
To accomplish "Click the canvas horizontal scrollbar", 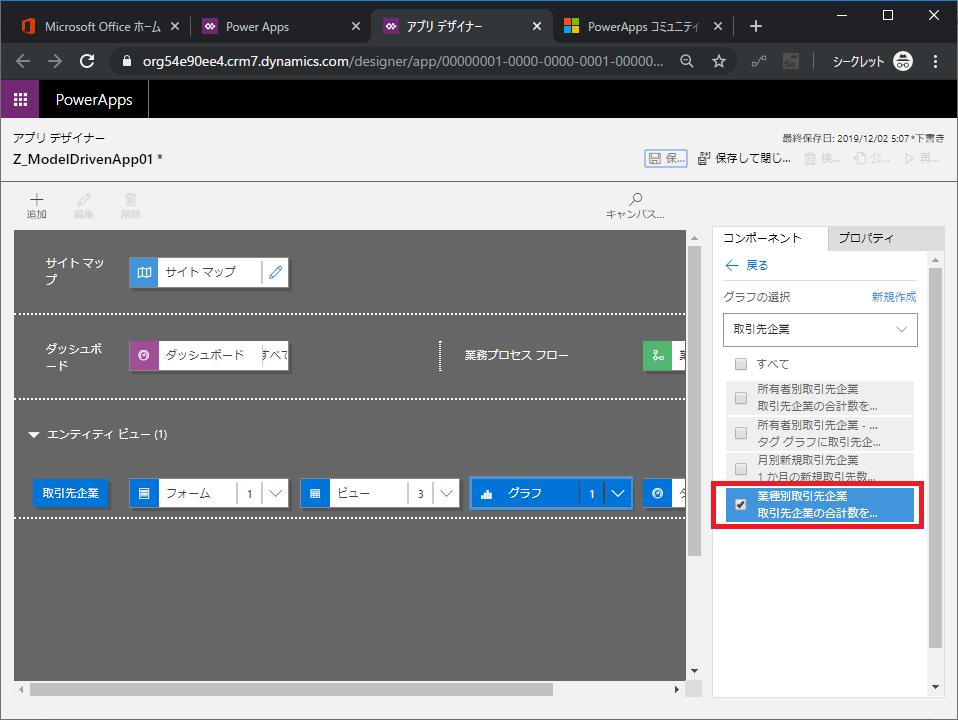I will (291, 689).
